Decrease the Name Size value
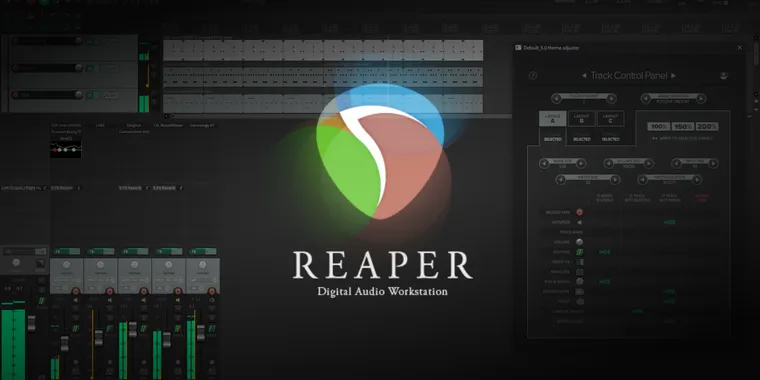The image size is (760, 380). pos(544,163)
